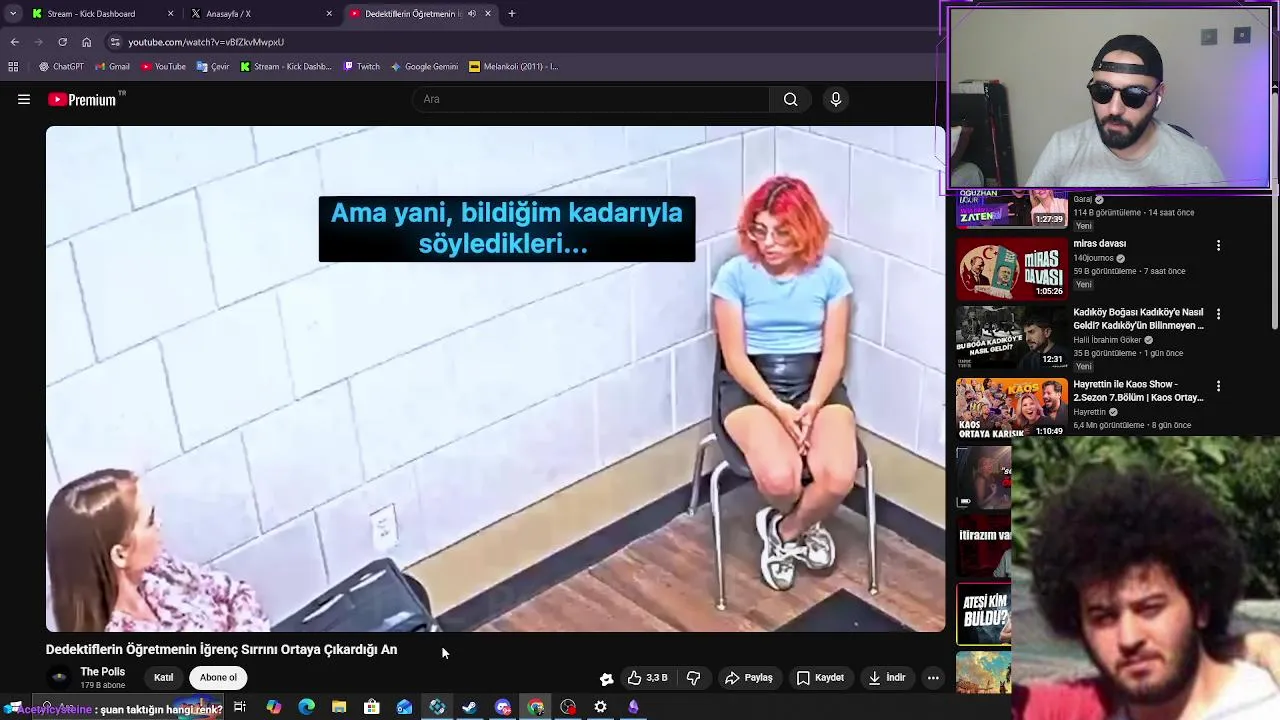Share the video via Paylaş
This screenshot has width=1280, height=720.
[749, 677]
